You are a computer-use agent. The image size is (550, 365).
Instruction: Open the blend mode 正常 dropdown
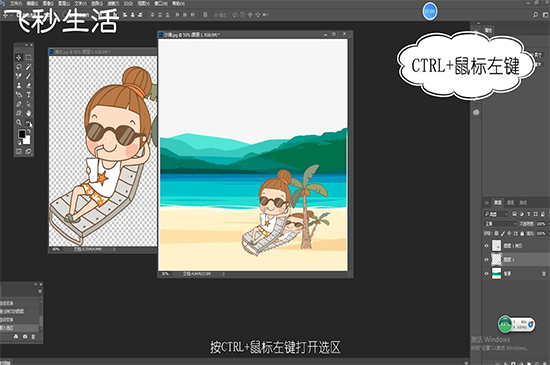501,224
